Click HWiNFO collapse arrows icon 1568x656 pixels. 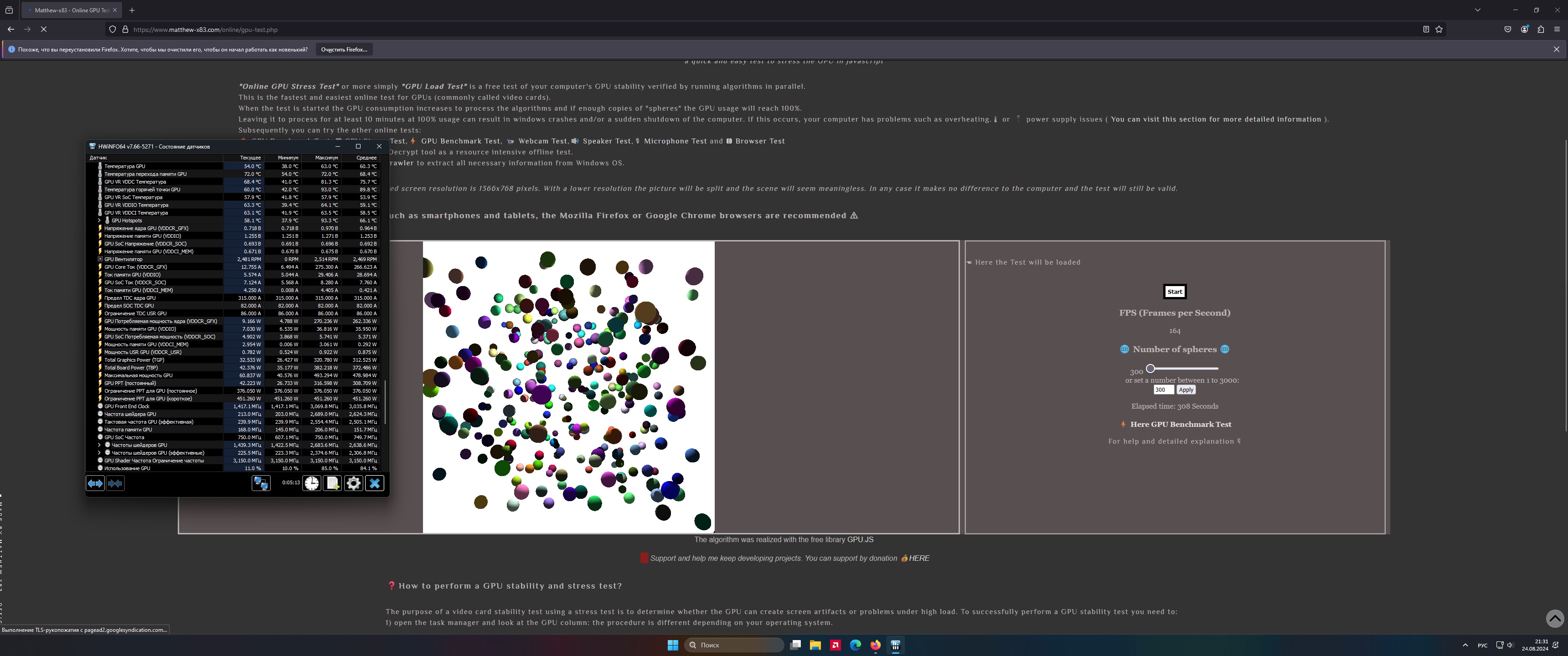click(115, 483)
